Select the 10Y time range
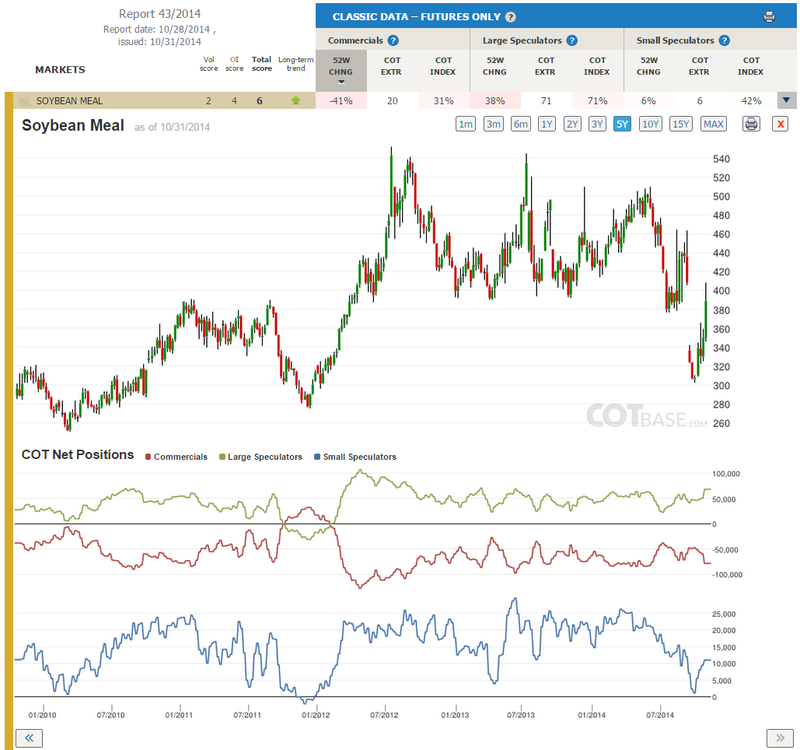The image size is (800, 750). (651, 124)
